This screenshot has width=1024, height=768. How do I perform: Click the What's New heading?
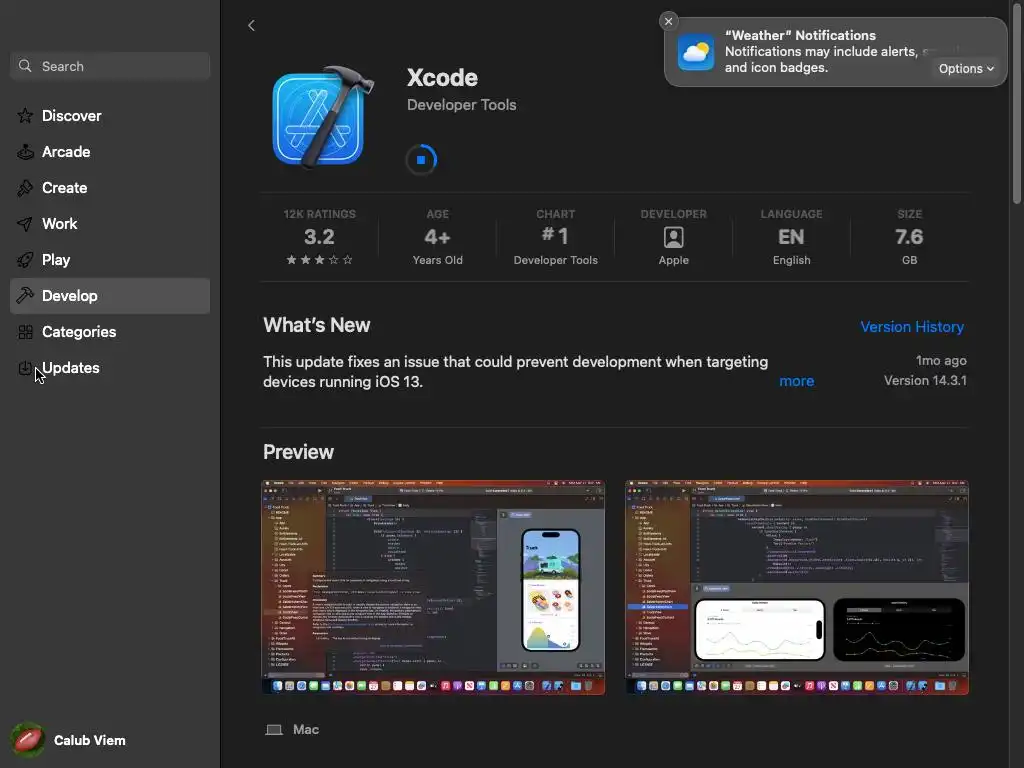pos(316,325)
